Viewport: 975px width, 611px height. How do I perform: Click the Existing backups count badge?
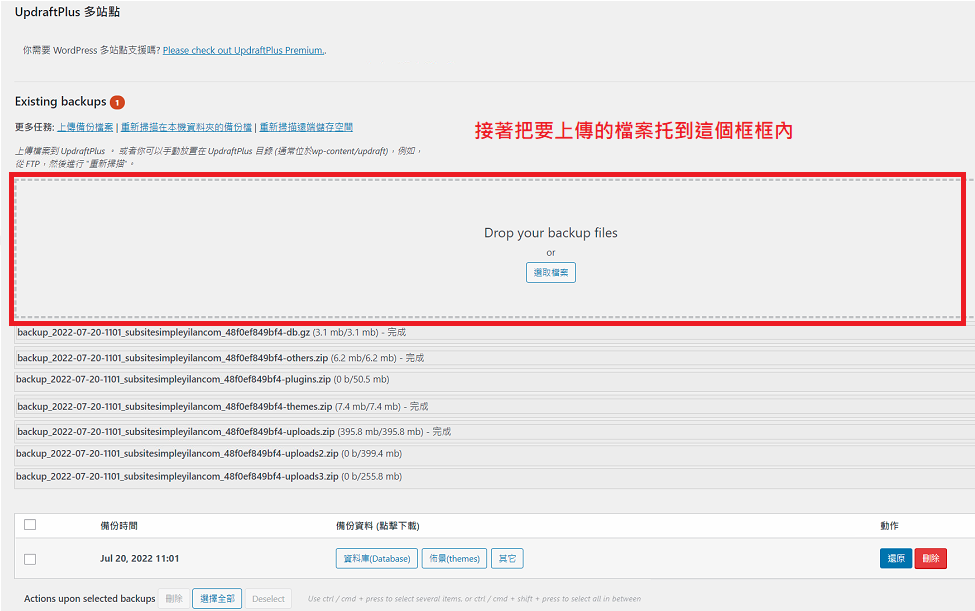point(118,102)
